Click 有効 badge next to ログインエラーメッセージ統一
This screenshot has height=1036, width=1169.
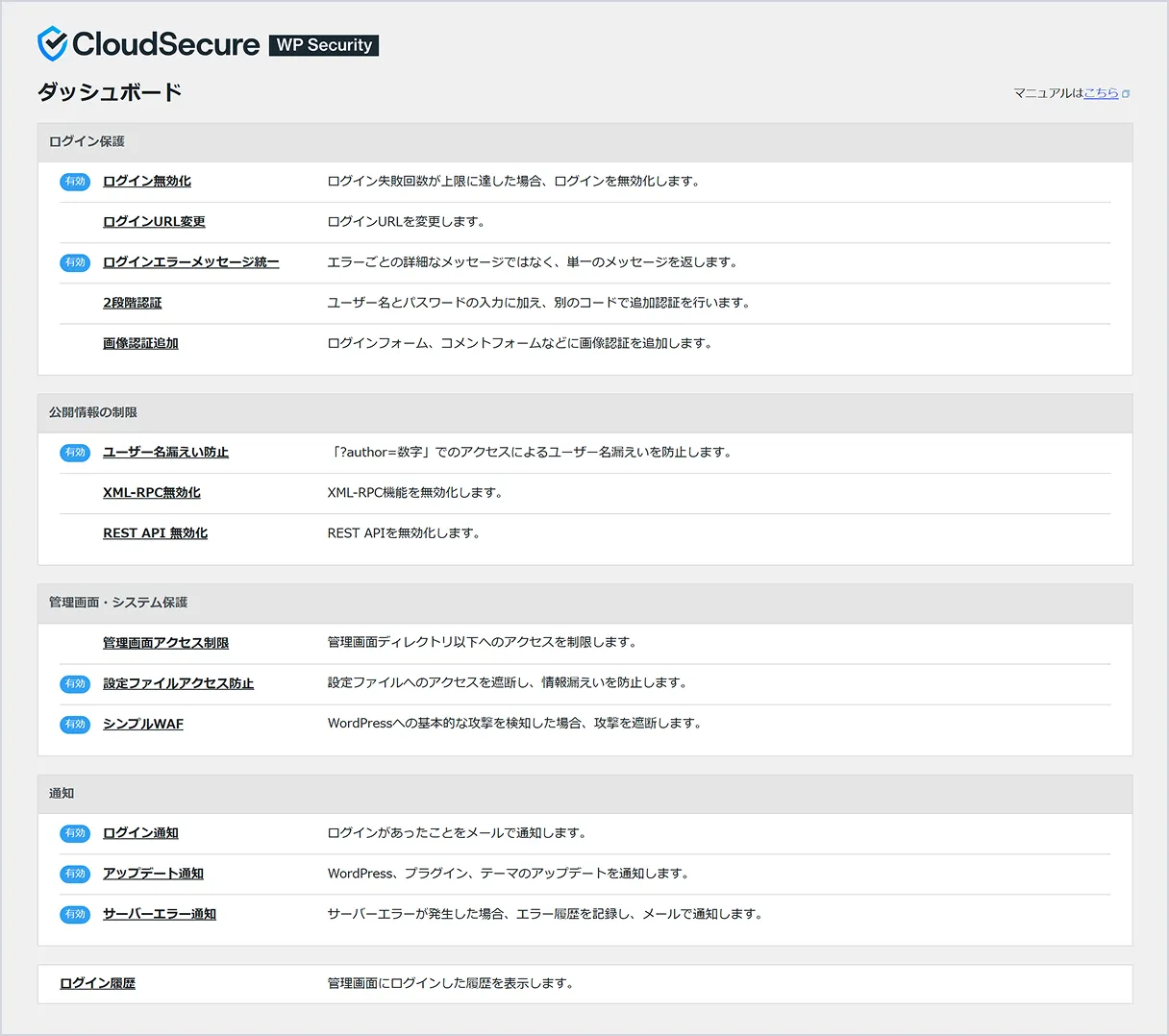click(75, 261)
